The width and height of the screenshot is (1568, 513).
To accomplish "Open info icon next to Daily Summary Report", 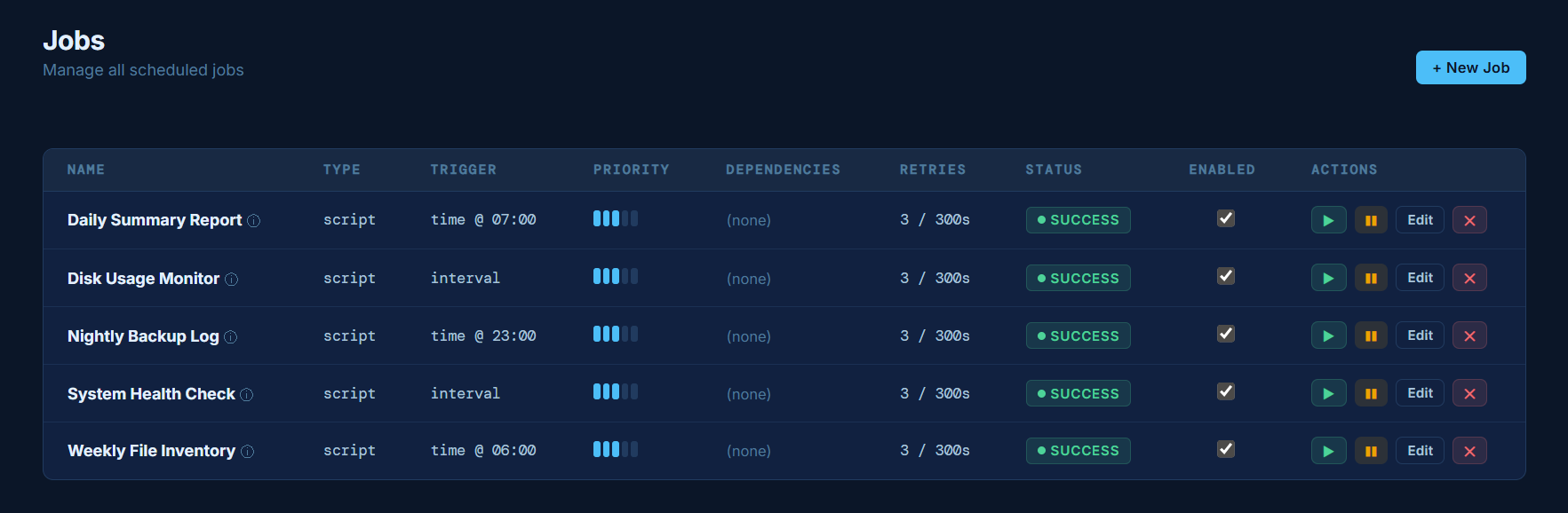I will 253,221.
